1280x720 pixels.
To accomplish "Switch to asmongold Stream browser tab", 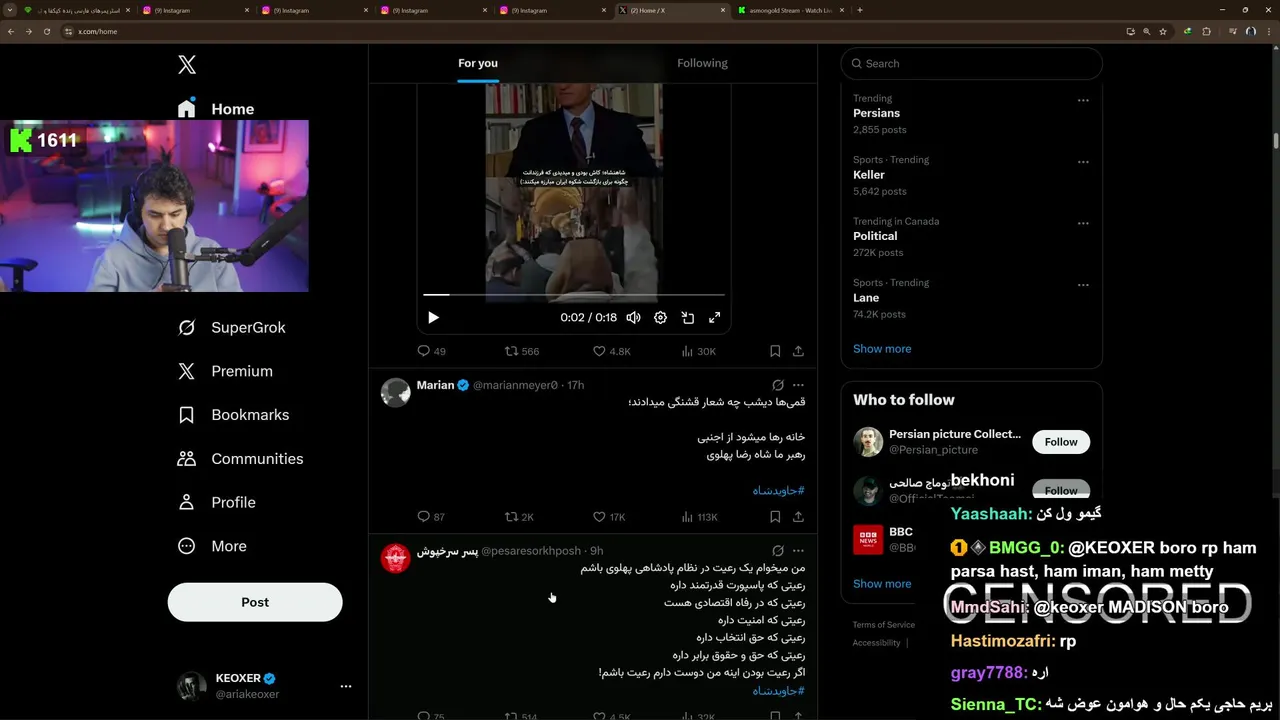I will point(790,10).
